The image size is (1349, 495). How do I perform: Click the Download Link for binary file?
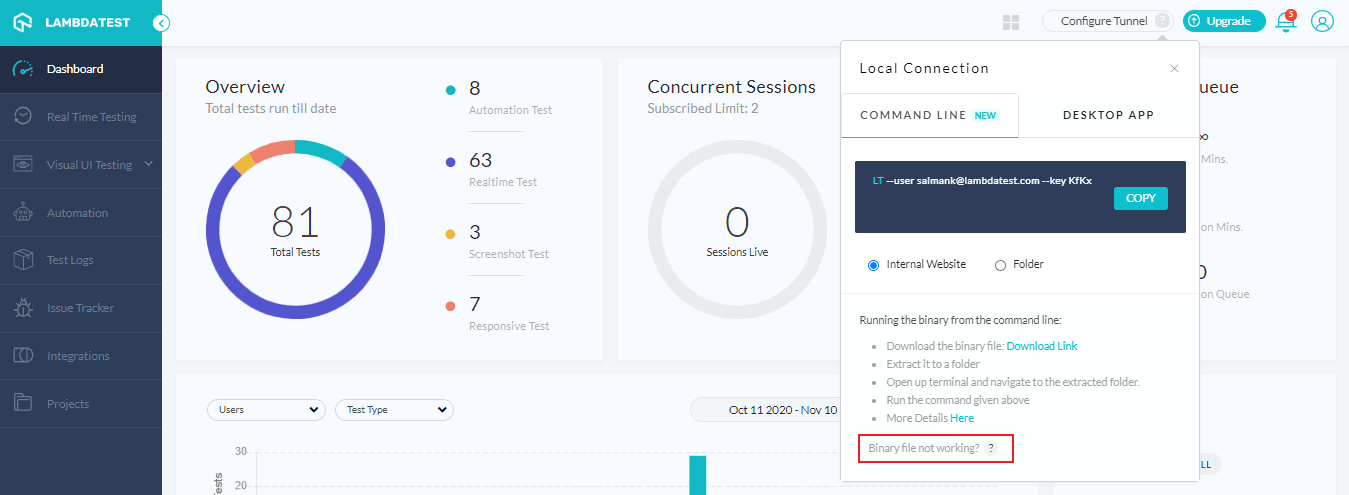pos(1041,346)
